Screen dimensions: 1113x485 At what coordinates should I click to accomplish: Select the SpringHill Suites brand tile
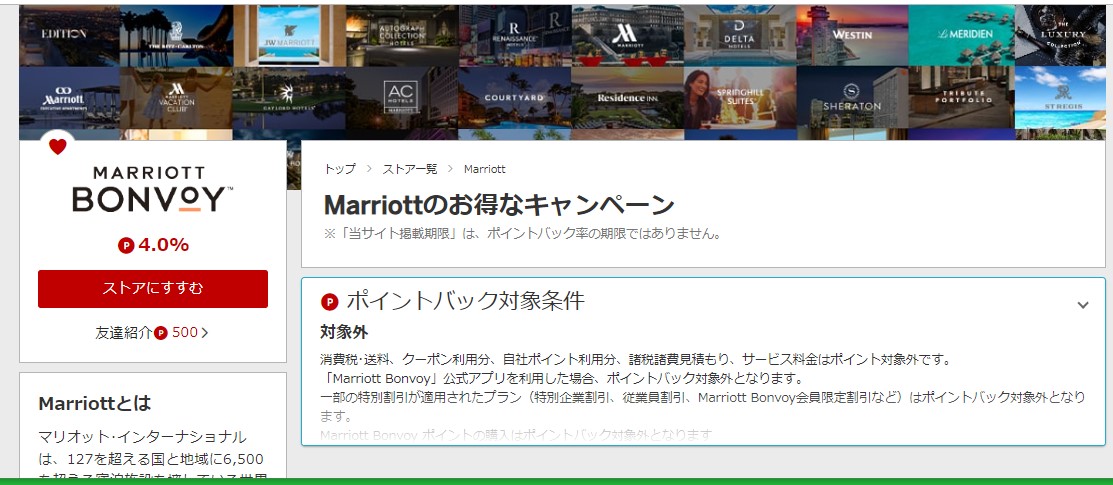740,98
